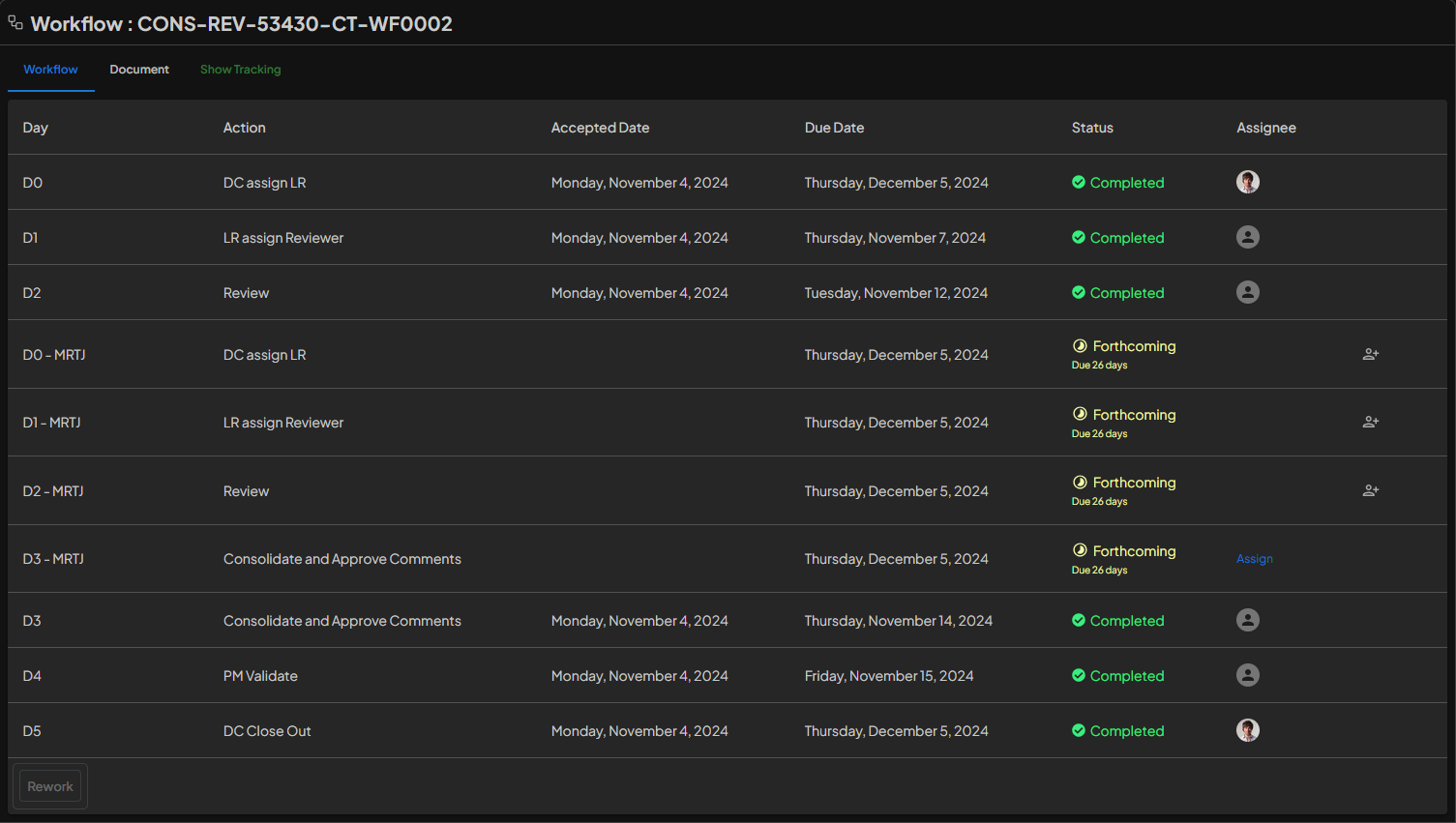1456x823 pixels.
Task: Select the Consolidate and Approve Comments D3 row
Action: pyautogui.click(x=342, y=620)
